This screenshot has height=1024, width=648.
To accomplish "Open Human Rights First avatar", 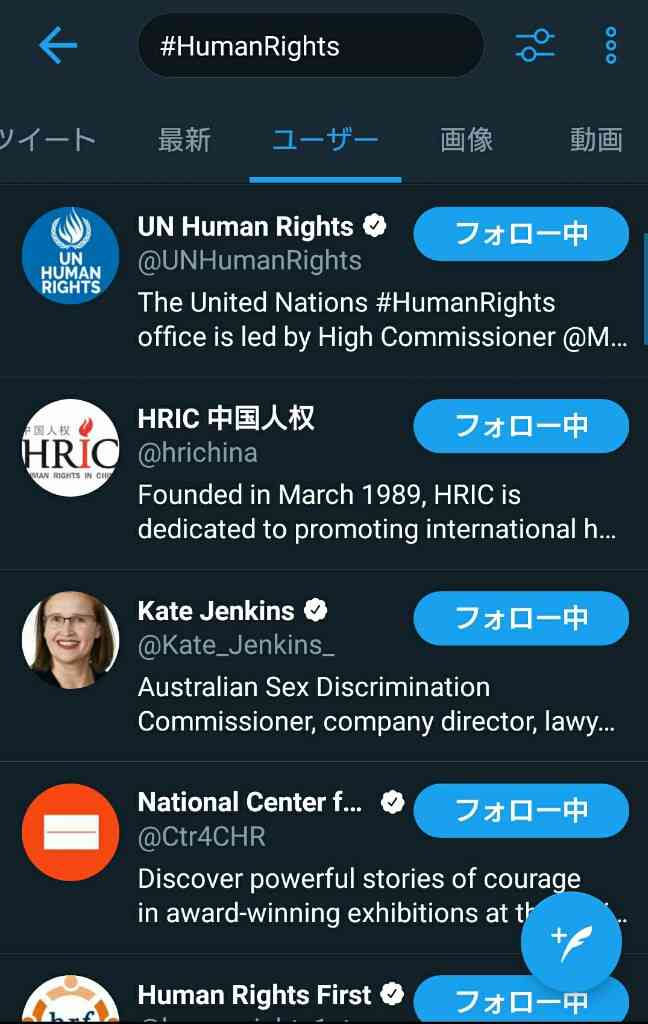I will point(71,1000).
